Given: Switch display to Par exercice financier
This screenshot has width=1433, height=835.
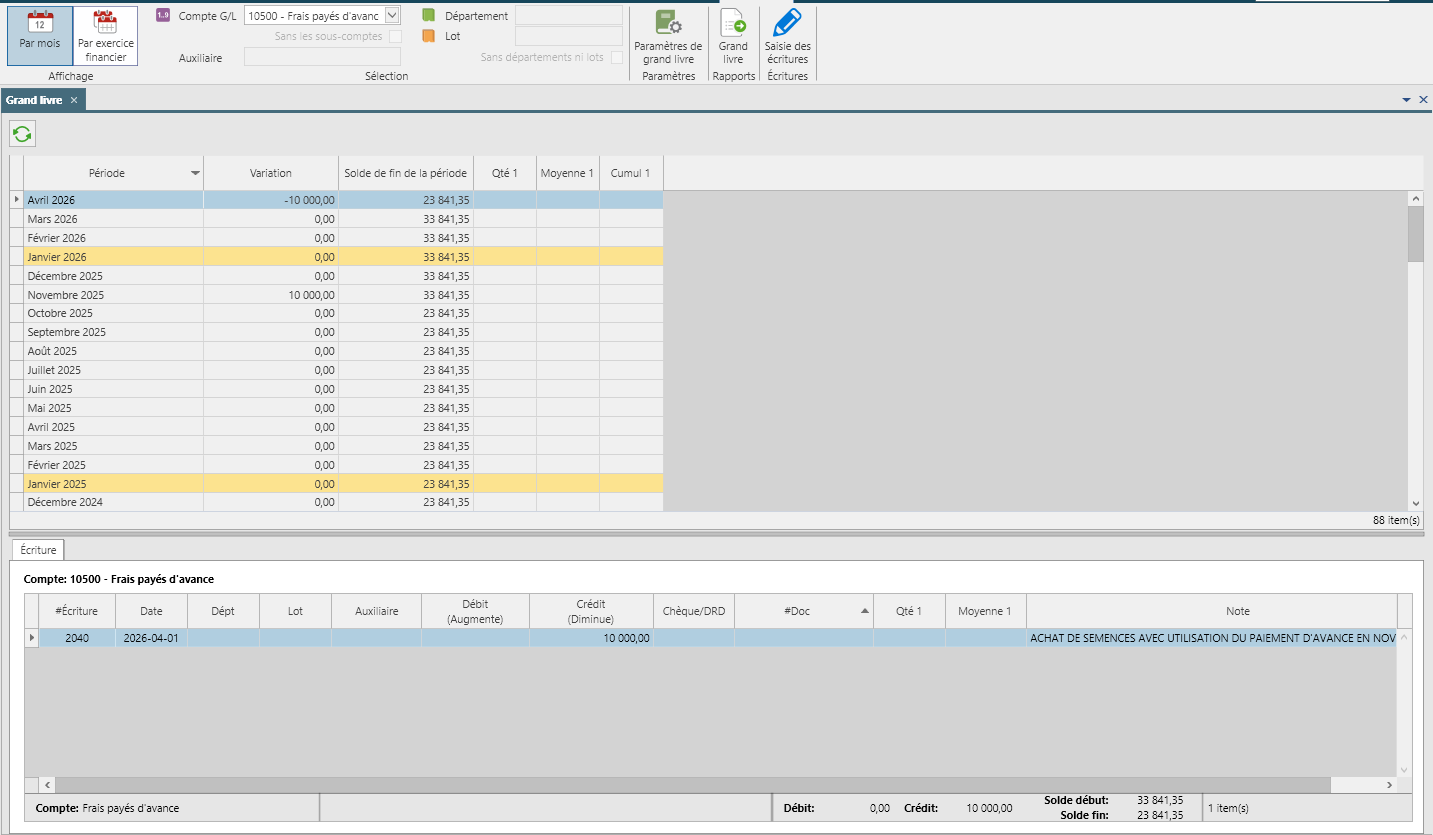Looking at the screenshot, I should [106, 36].
